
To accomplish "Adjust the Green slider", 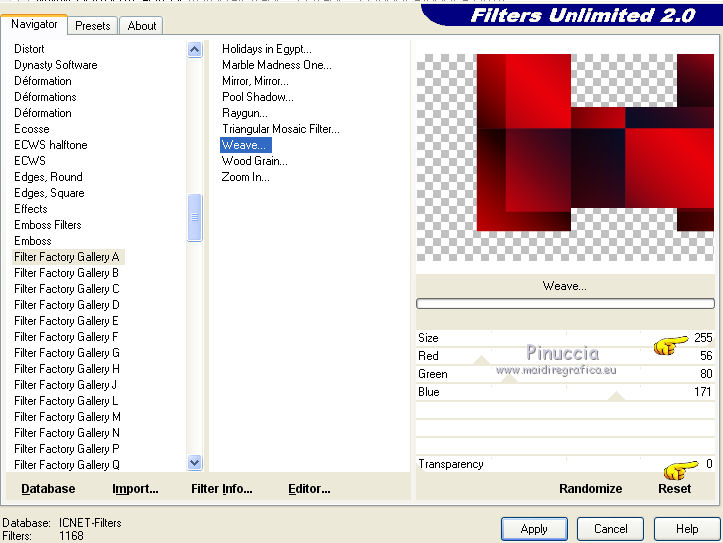I will [565, 374].
